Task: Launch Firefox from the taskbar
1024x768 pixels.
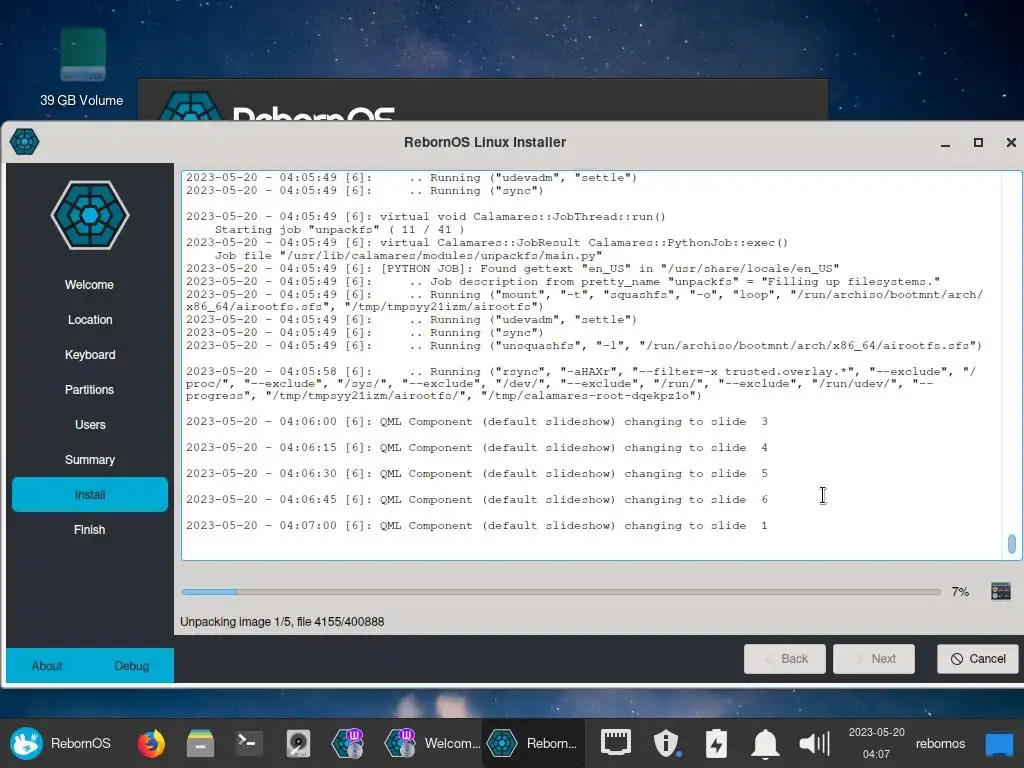Action: click(x=151, y=743)
